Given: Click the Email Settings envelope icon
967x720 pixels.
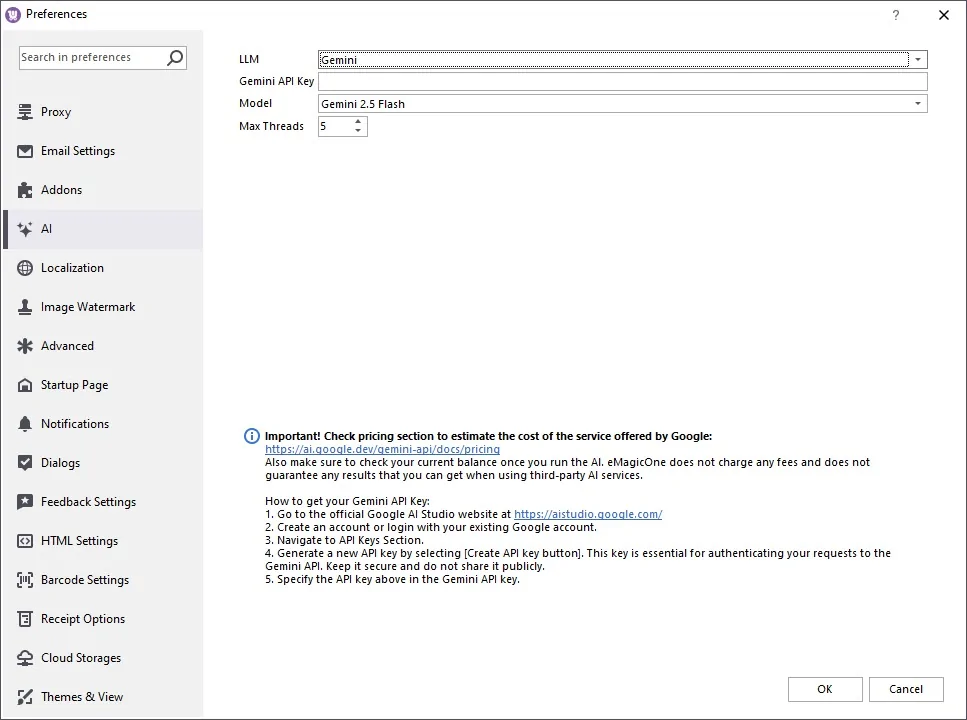Looking at the screenshot, I should [25, 151].
